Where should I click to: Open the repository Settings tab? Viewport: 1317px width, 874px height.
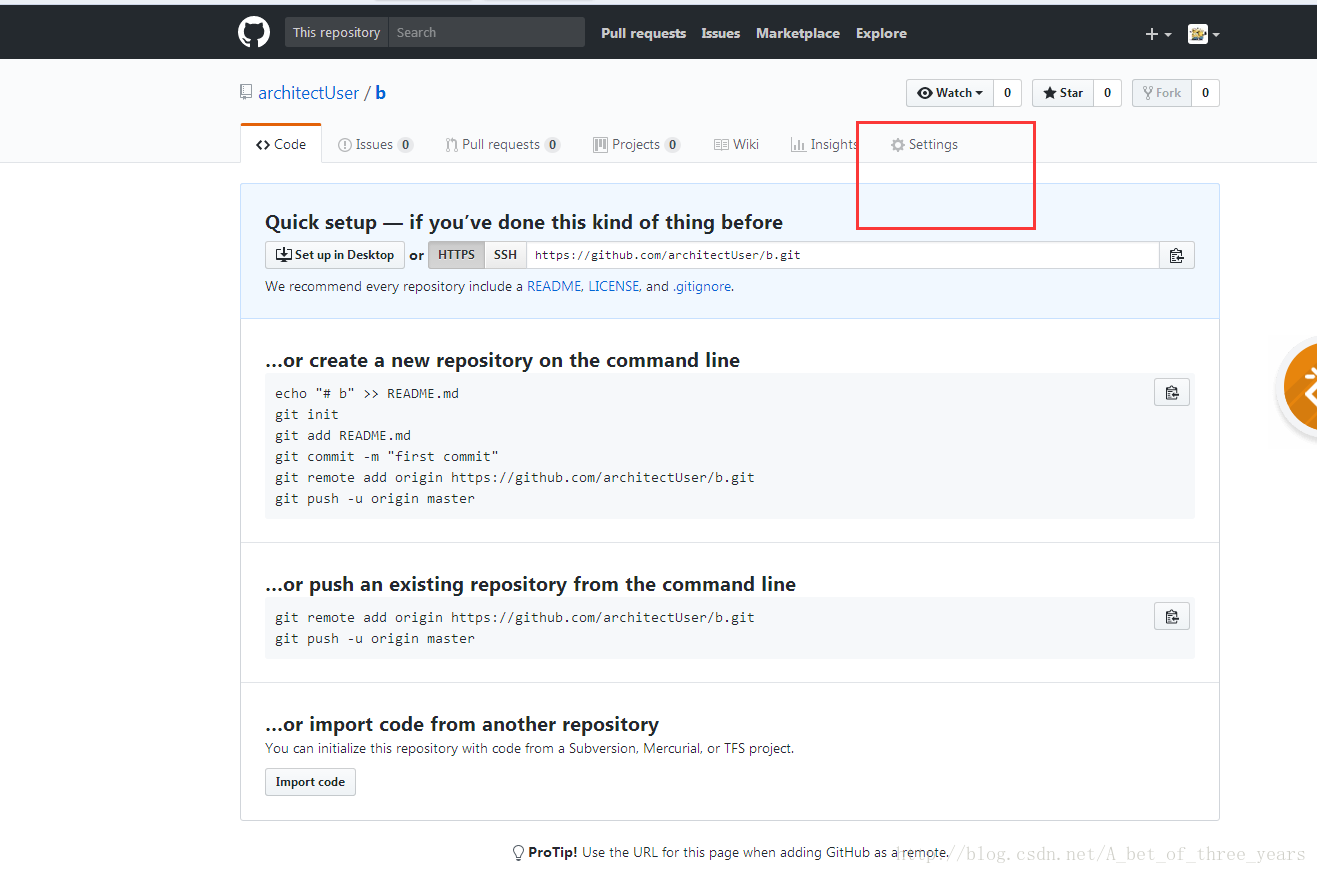[x=924, y=144]
